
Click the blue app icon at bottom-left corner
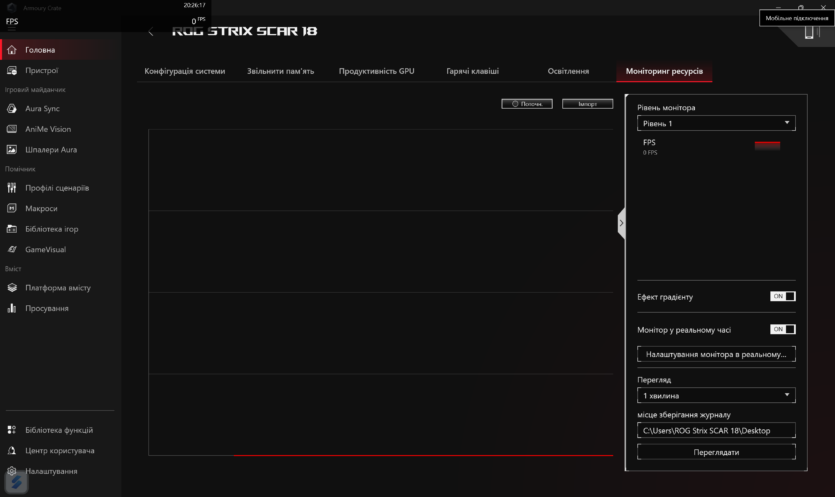(17, 483)
